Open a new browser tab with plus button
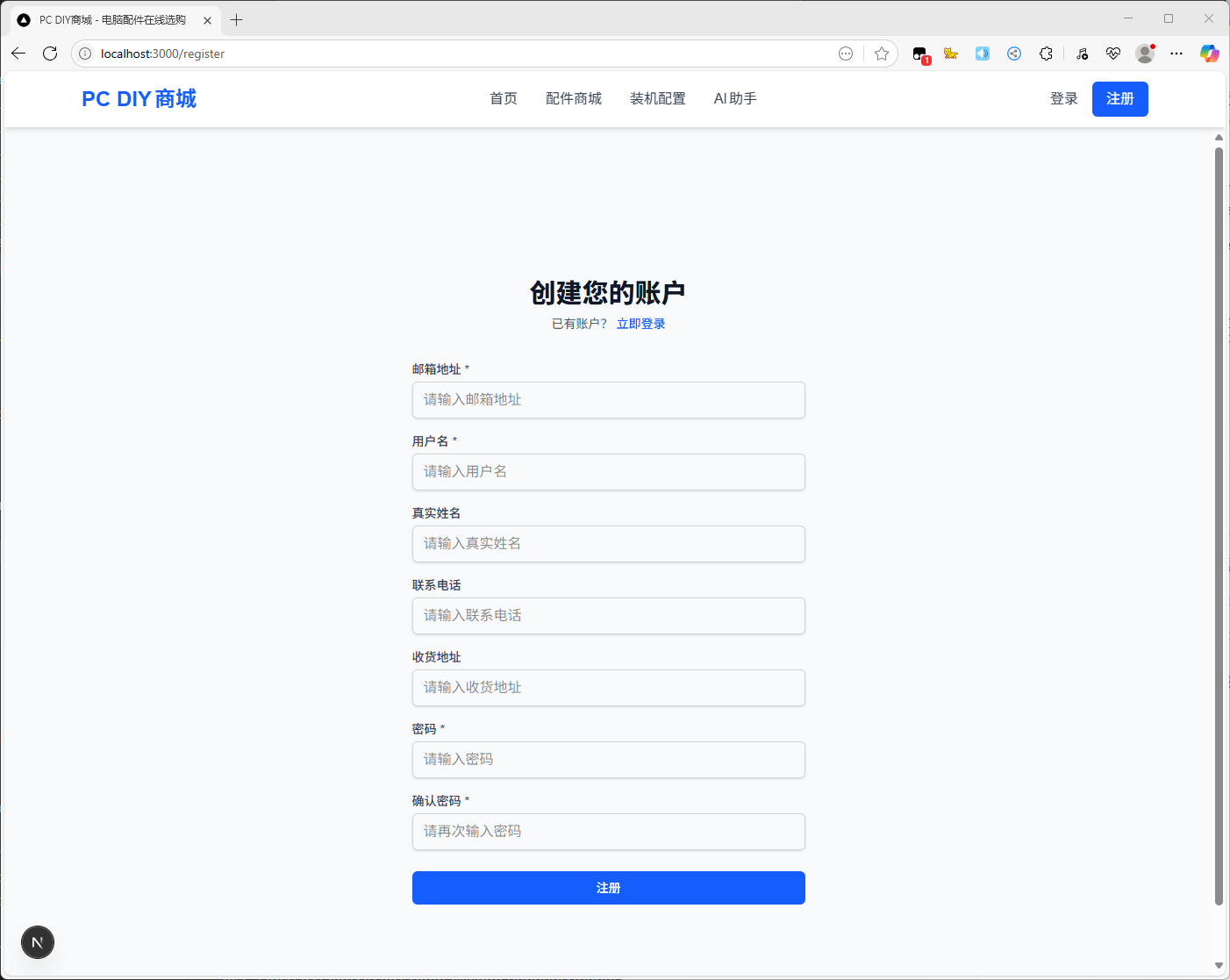 point(236,19)
